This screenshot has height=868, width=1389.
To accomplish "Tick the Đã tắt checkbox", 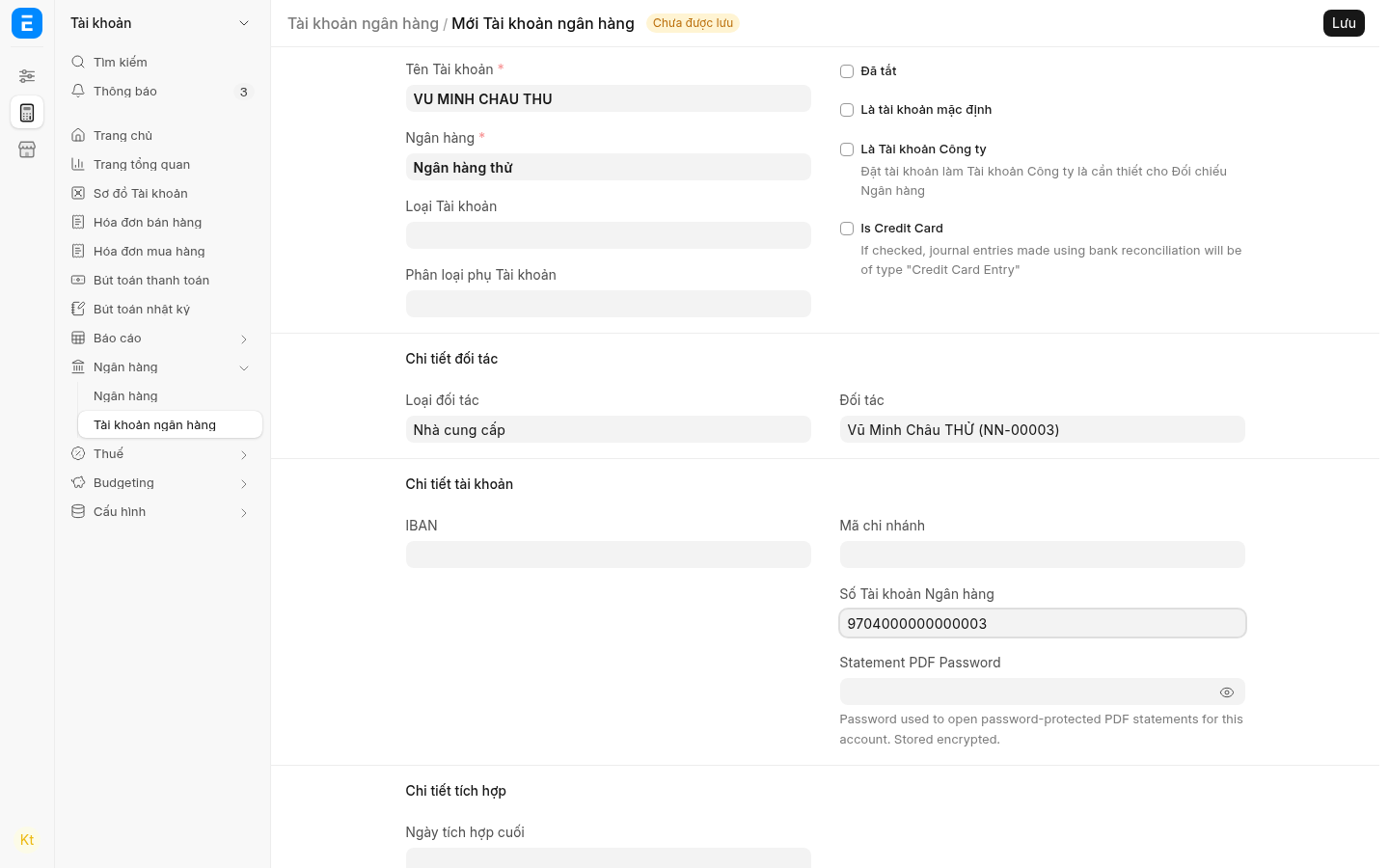I will point(847,71).
